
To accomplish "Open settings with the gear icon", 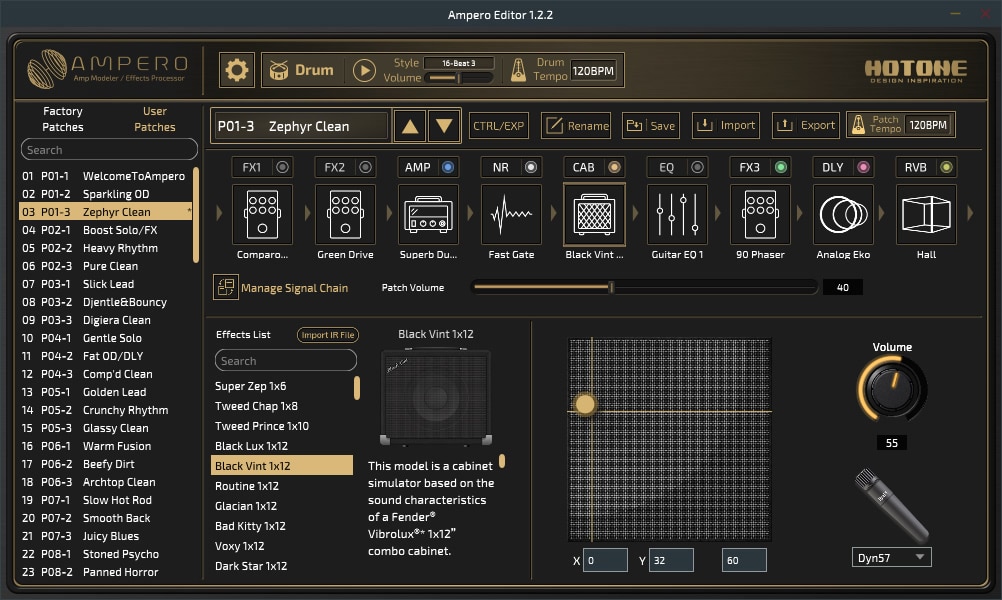I will (x=236, y=70).
